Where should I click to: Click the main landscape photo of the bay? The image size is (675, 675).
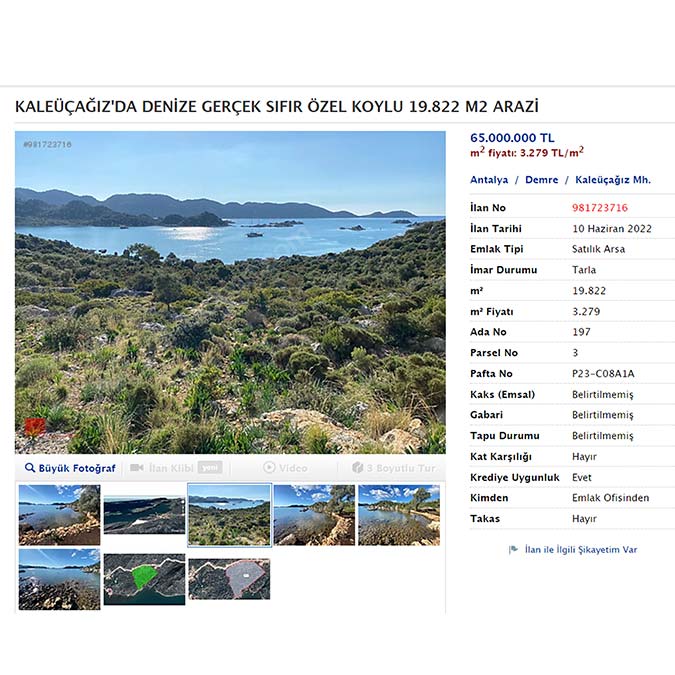click(x=230, y=292)
